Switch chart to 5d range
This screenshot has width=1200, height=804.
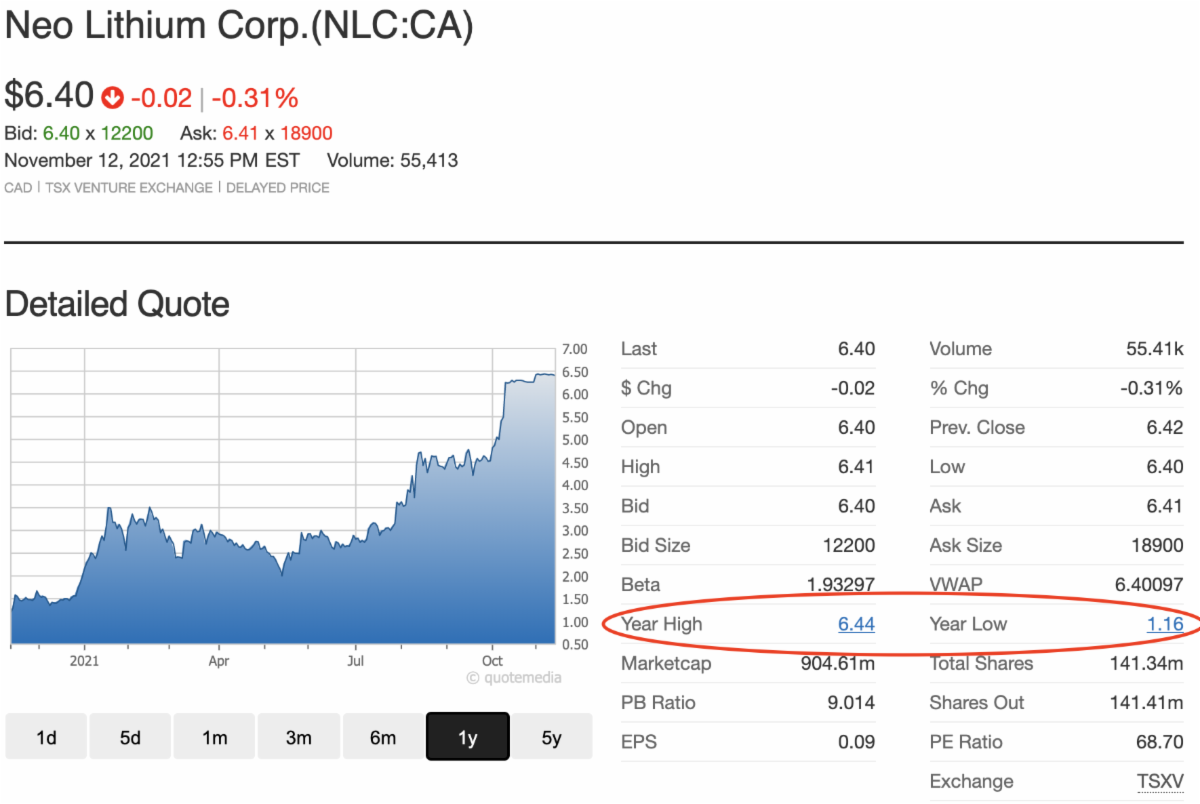[x=130, y=738]
